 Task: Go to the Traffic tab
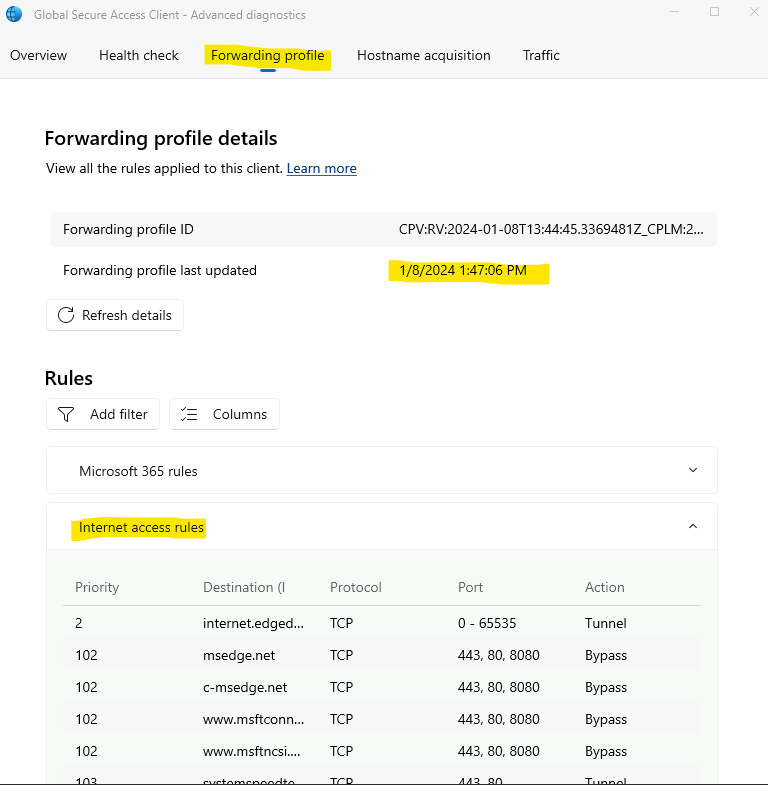click(x=541, y=55)
